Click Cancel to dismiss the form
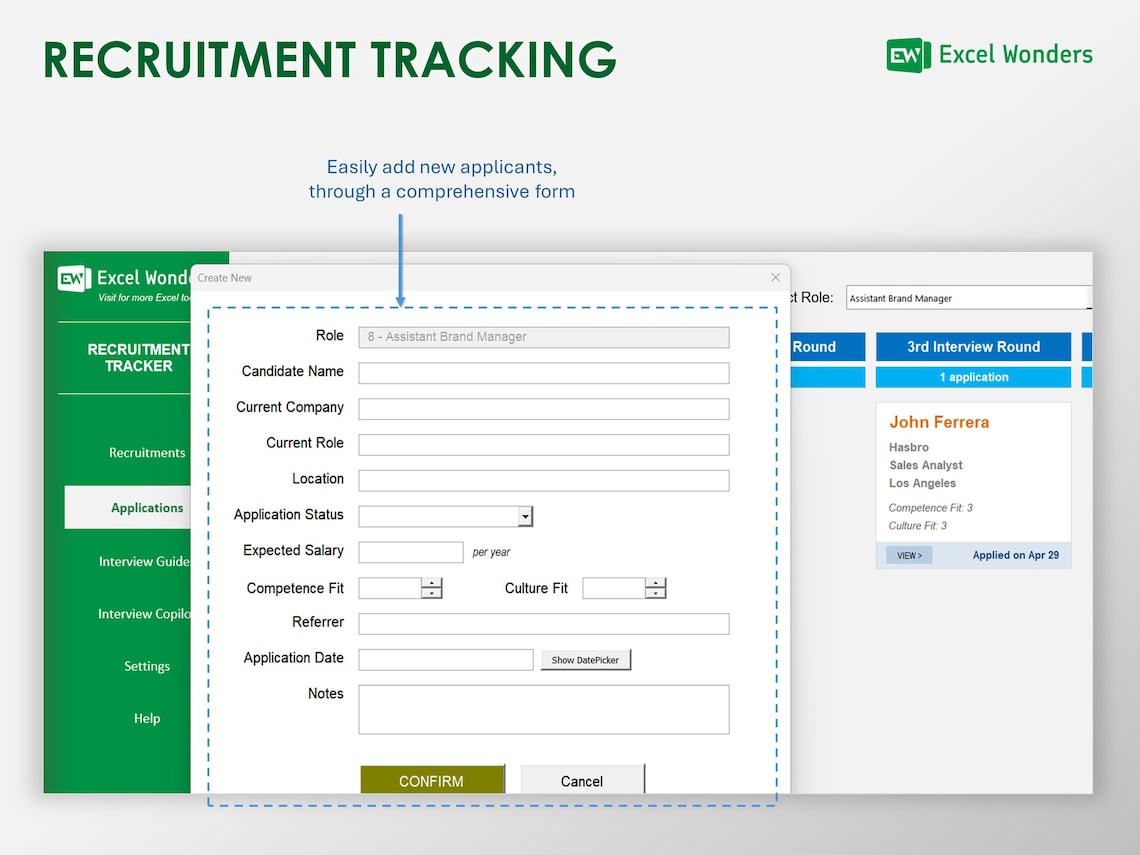 [582, 782]
